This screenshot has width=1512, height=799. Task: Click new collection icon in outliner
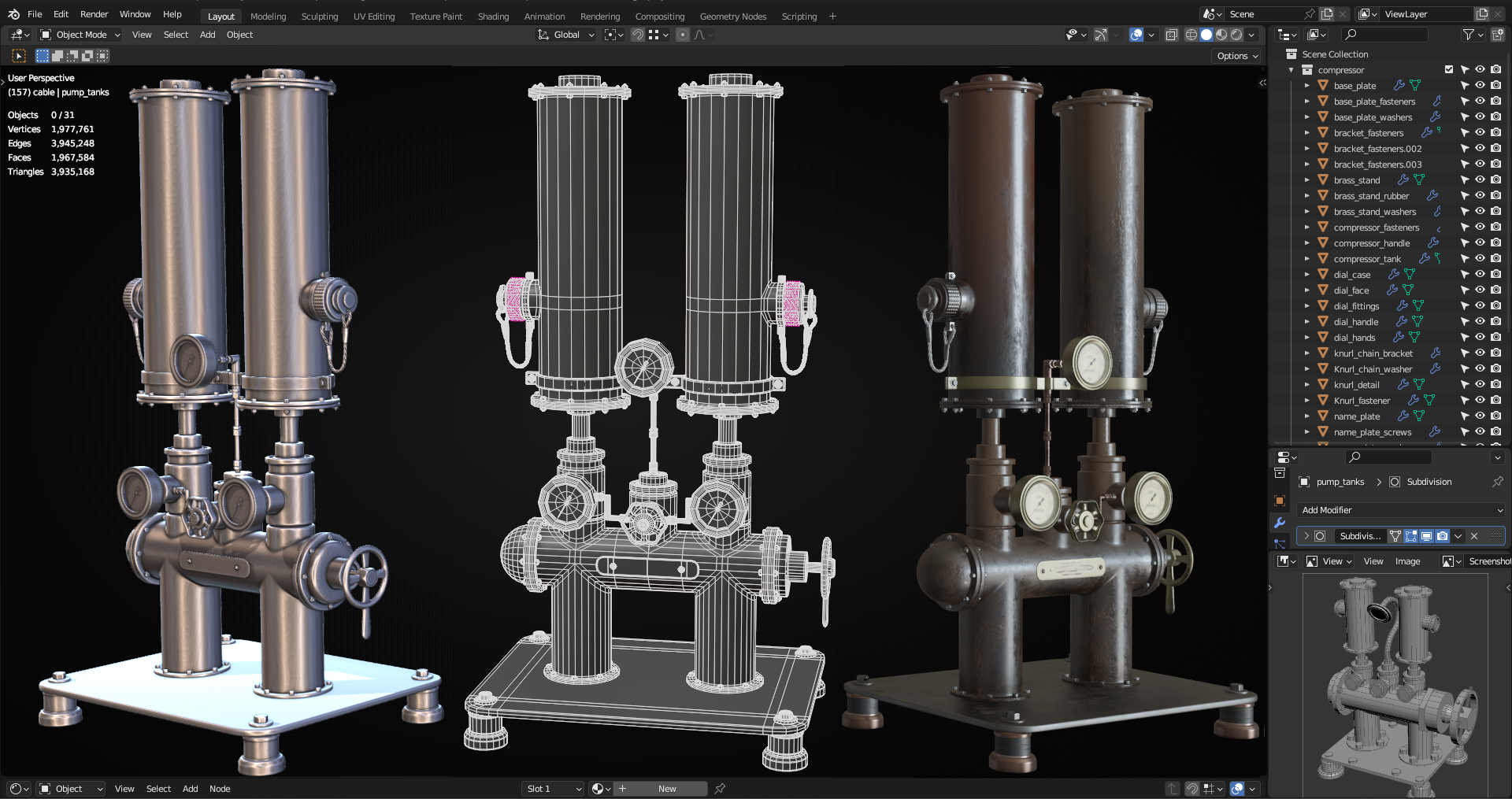tap(1497, 35)
